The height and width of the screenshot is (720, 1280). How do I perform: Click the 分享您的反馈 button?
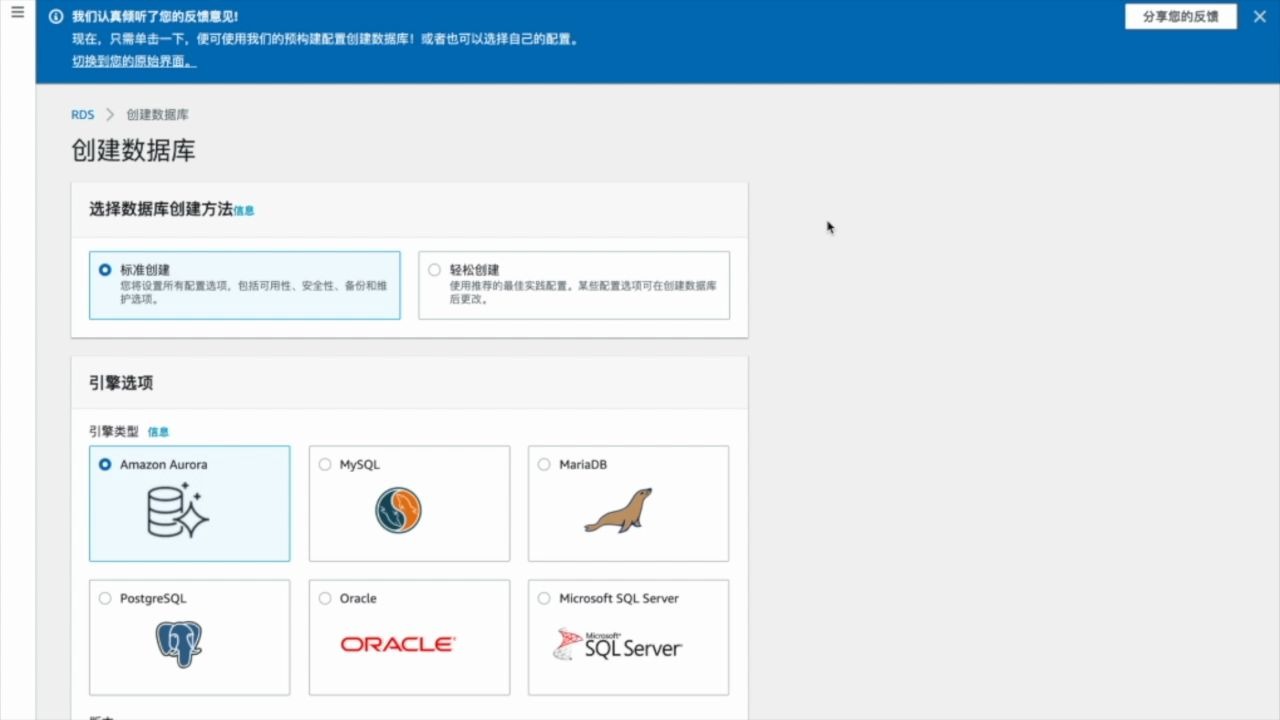click(1182, 17)
